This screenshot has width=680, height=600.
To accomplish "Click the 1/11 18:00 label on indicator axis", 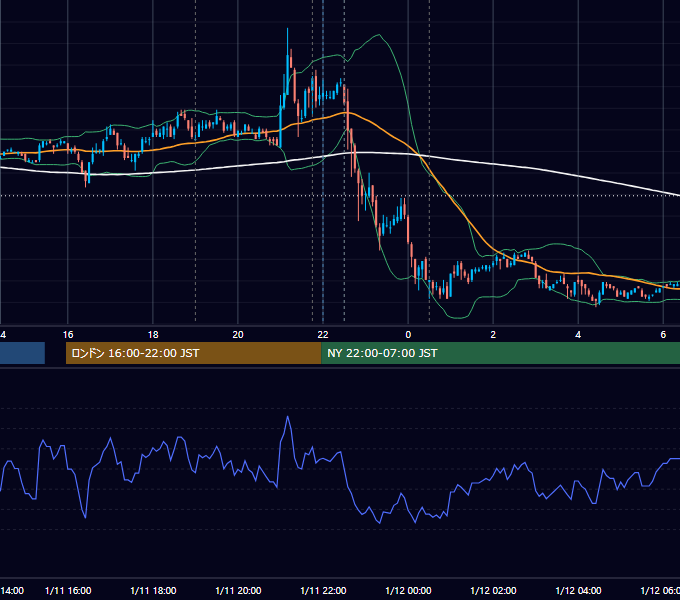I will click(x=153, y=590).
